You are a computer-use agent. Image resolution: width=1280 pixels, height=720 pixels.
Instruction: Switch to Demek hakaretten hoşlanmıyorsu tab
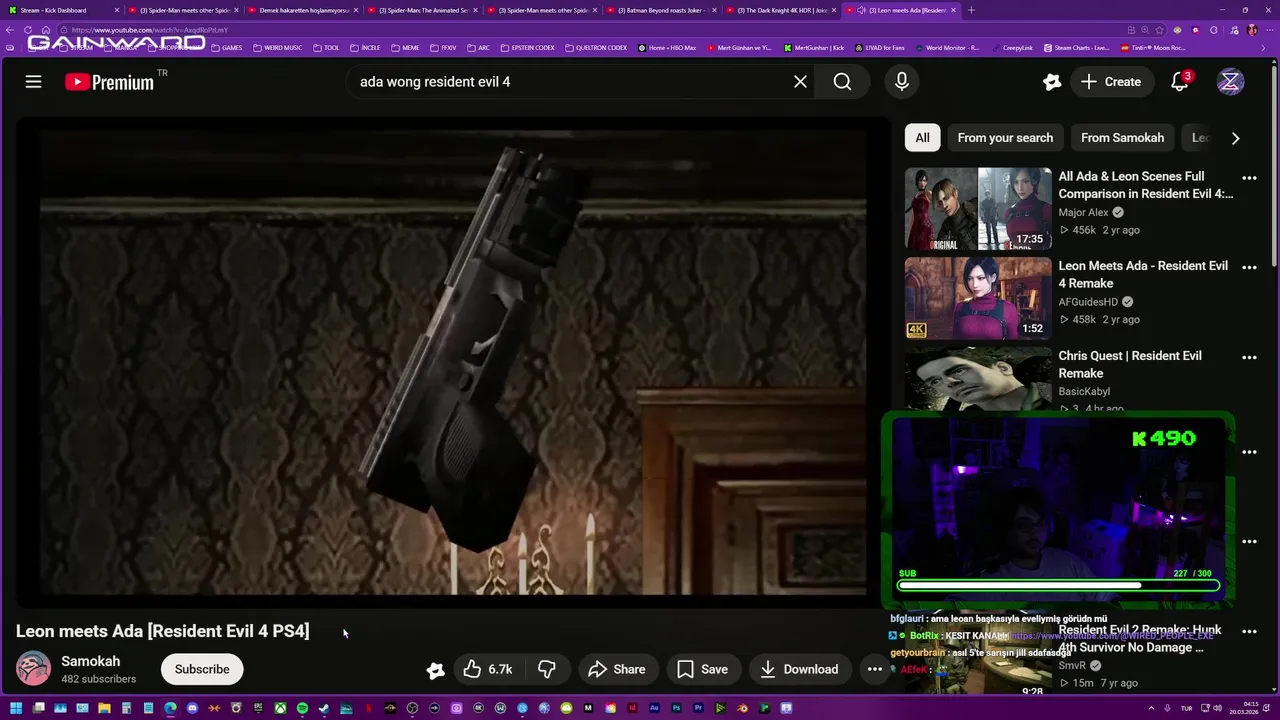point(302,10)
